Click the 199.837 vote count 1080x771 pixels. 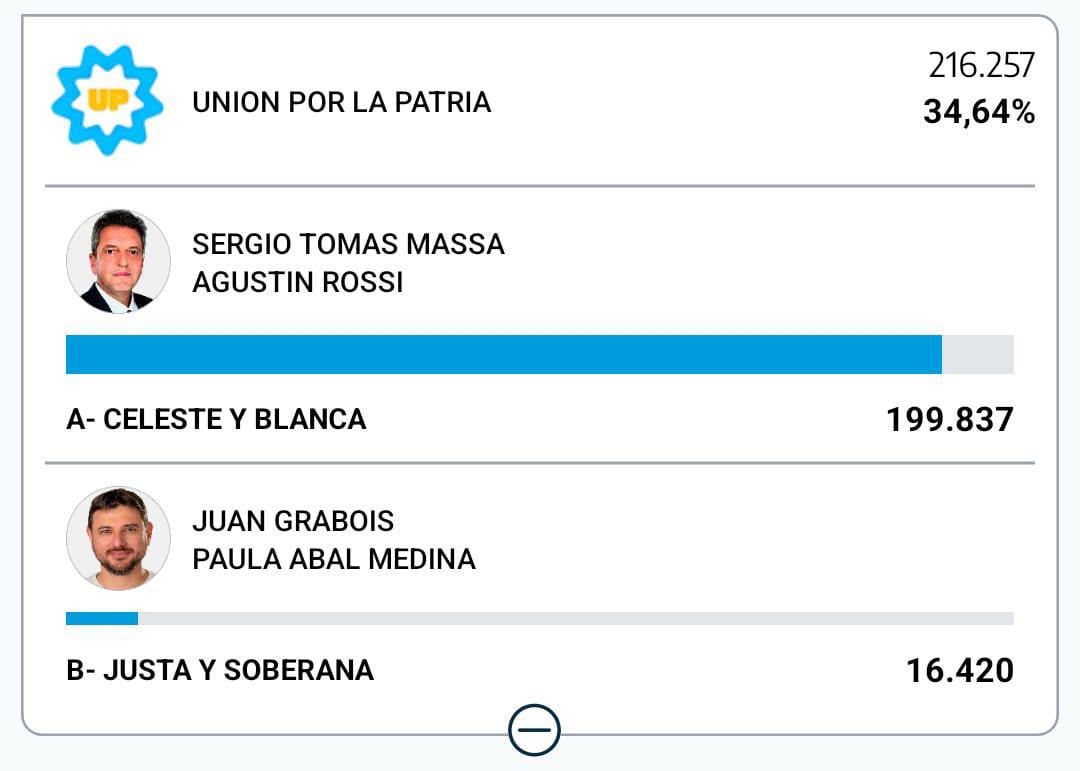[x=949, y=419]
